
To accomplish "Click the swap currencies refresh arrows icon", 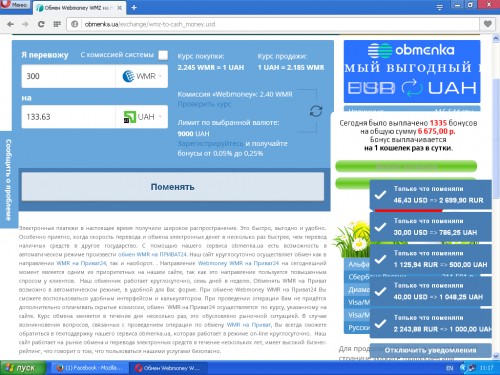I will 316,111.
